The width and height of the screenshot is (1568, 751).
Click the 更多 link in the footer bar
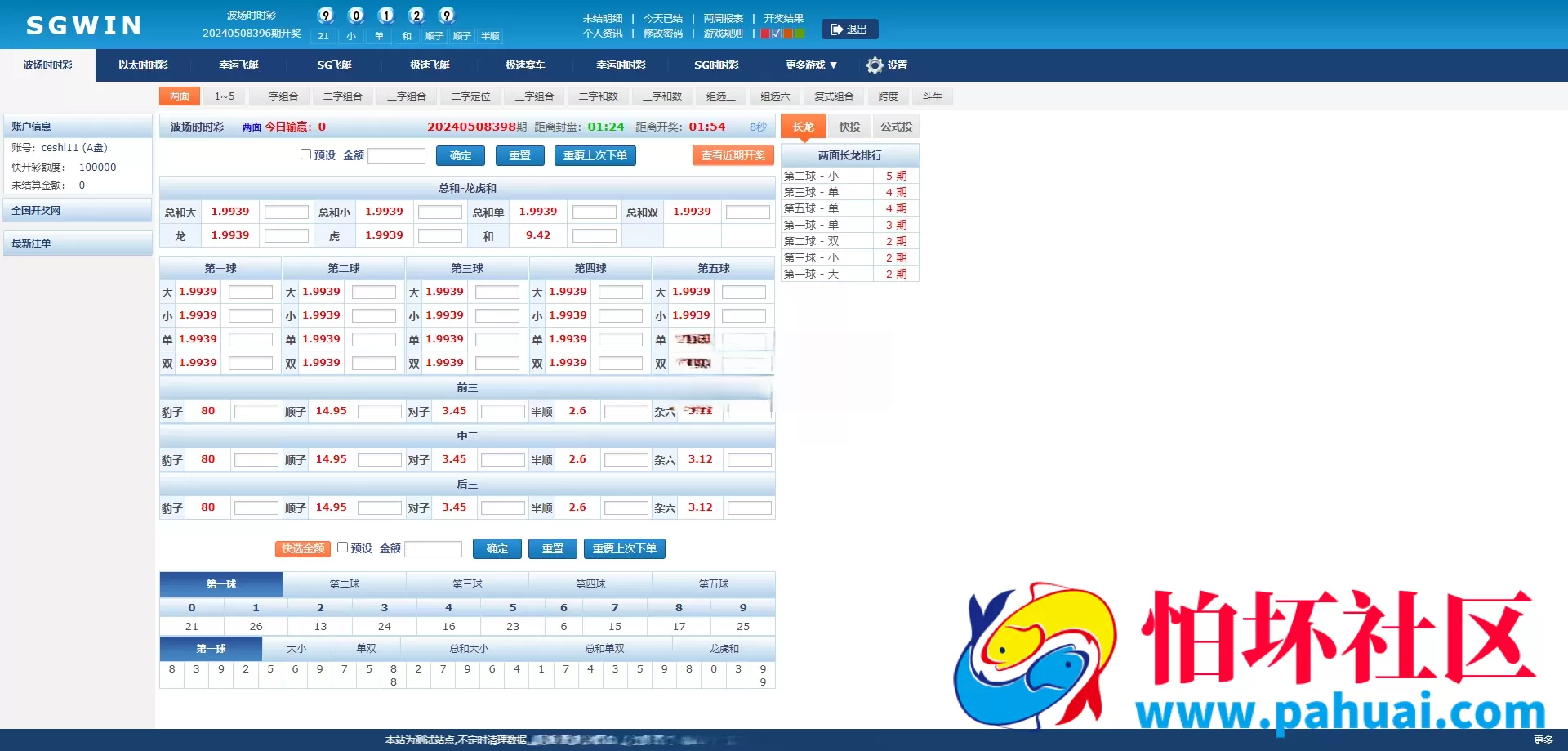click(x=1543, y=740)
